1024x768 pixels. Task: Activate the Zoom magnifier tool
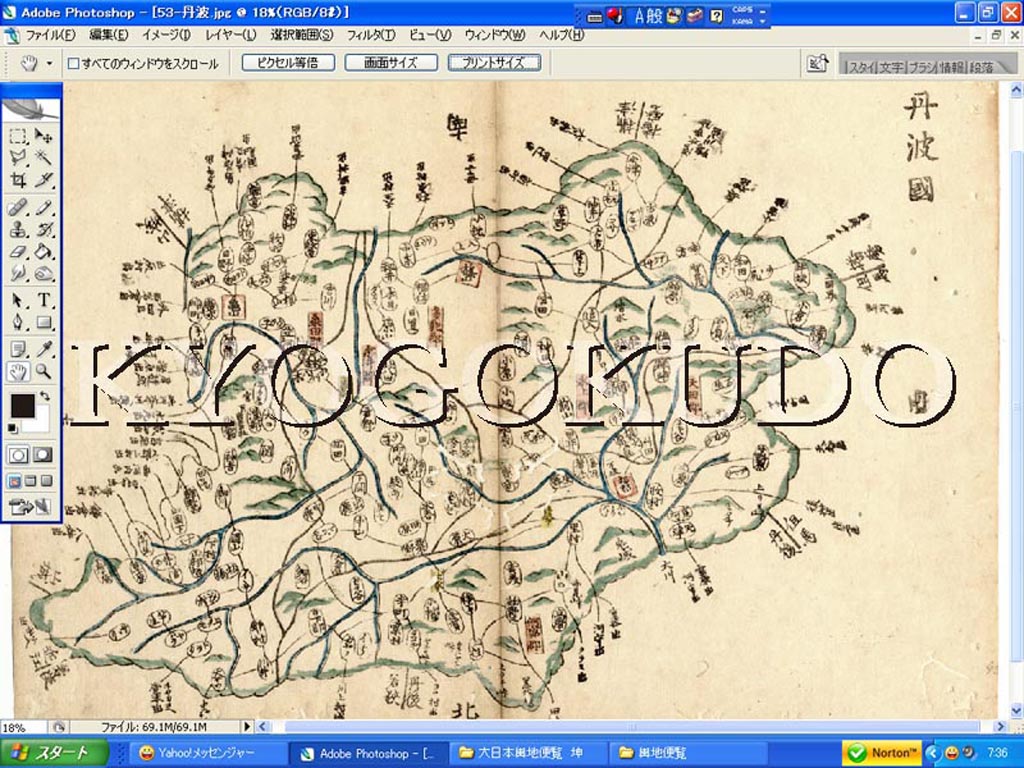pos(44,372)
